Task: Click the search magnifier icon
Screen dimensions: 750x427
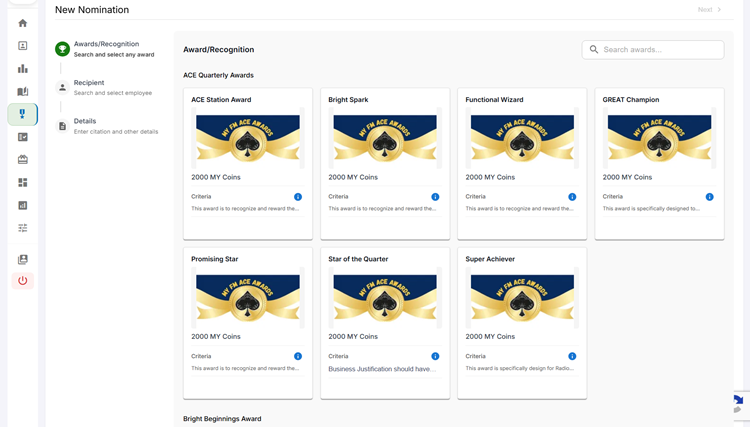Action: coord(594,49)
